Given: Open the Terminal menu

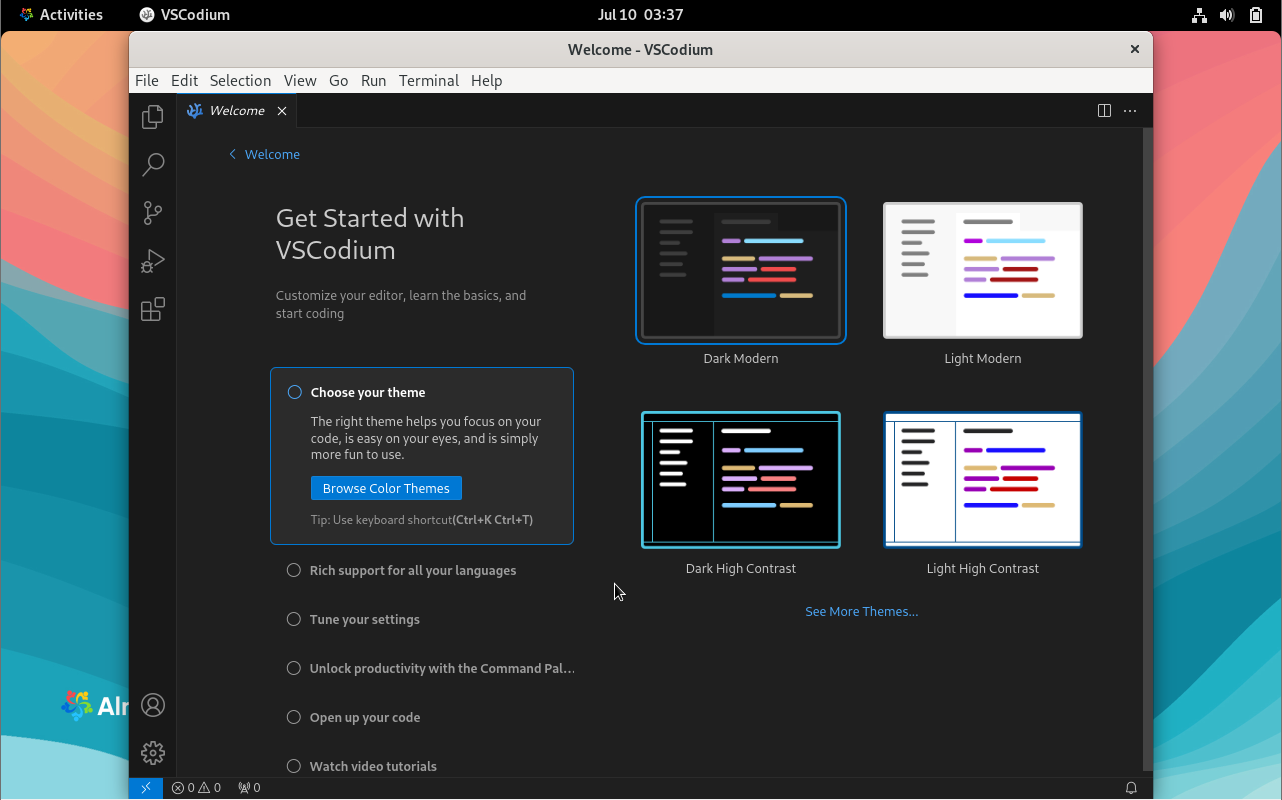Looking at the screenshot, I should (x=429, y=80).
